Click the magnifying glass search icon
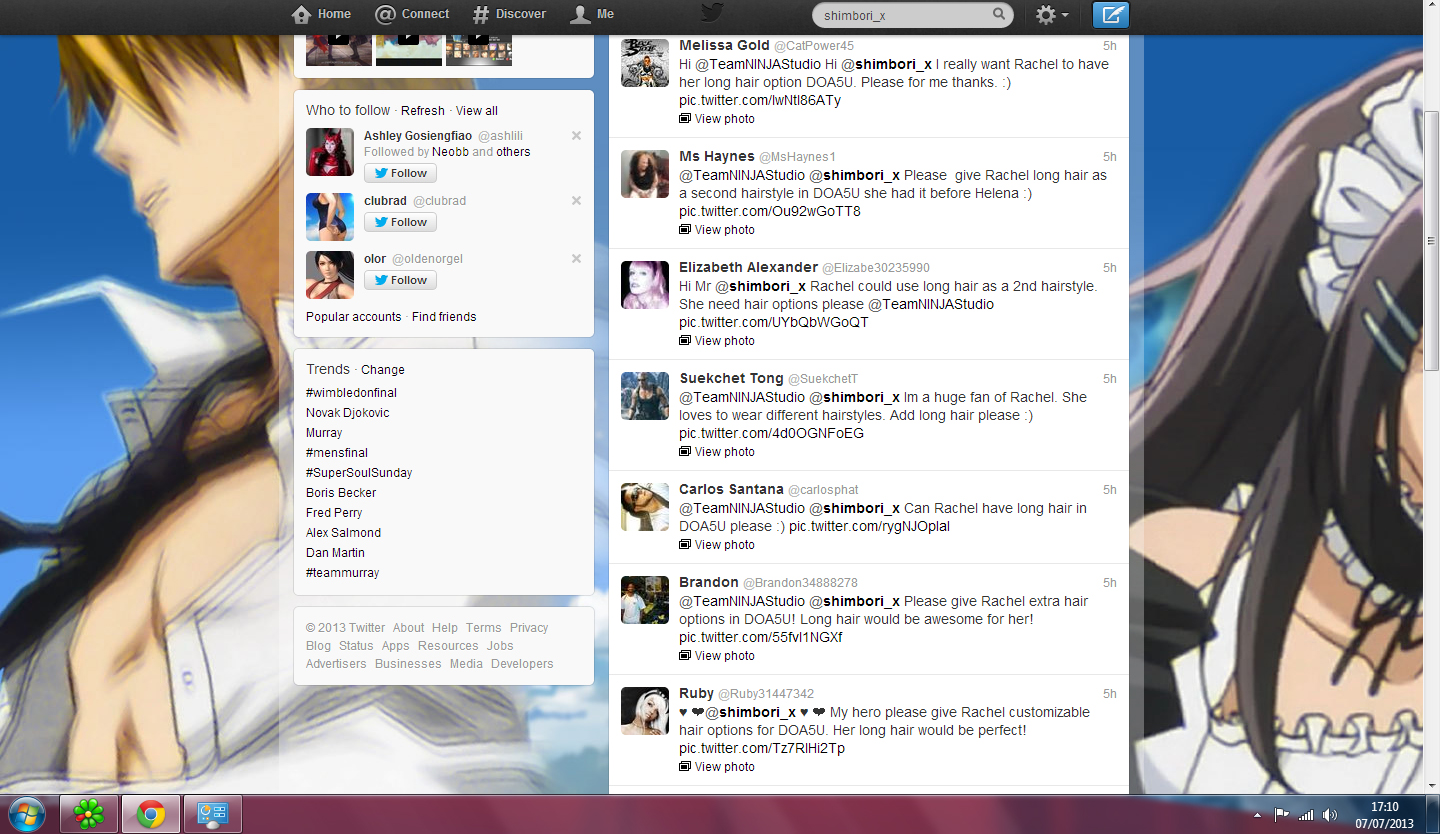1440x834 pixels. point(999,15)
